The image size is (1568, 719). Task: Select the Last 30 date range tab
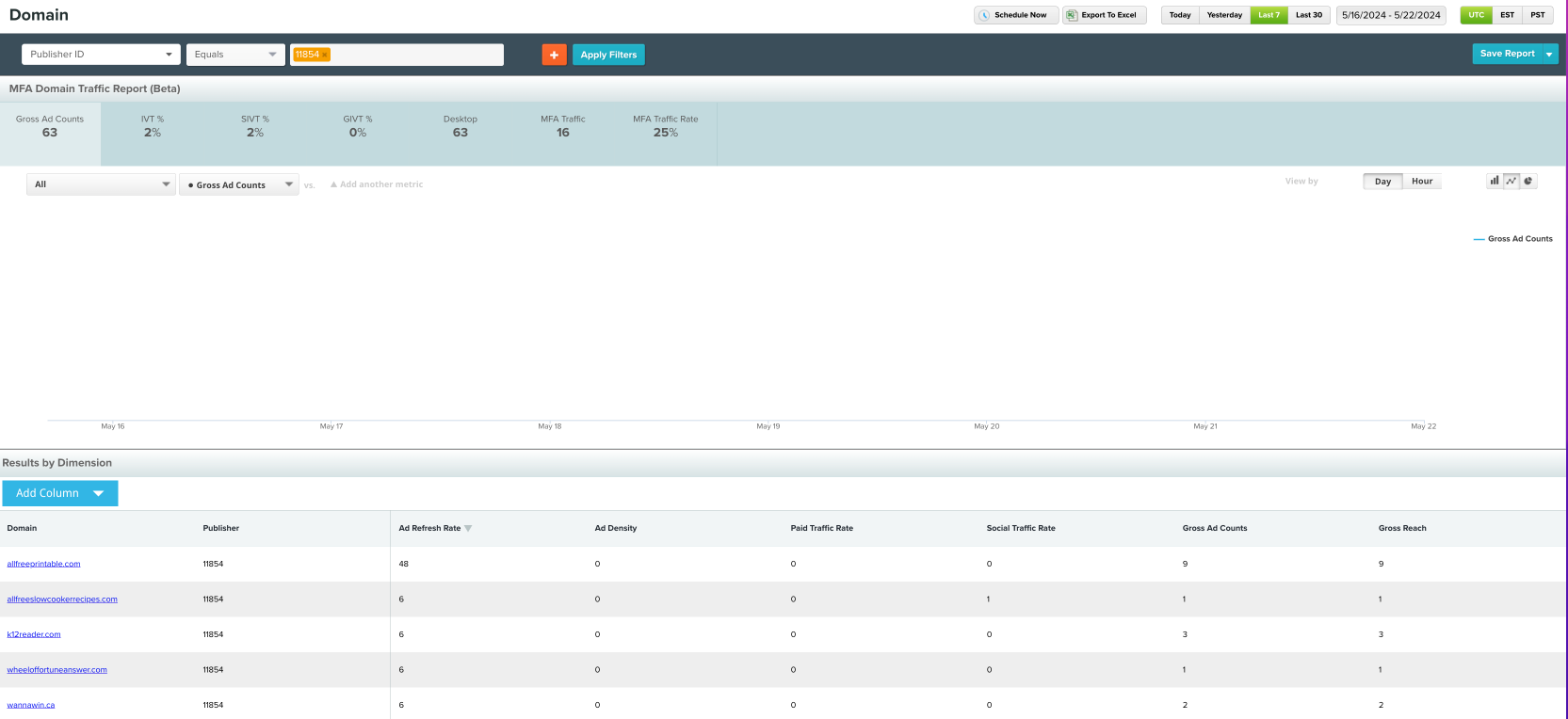(x=1309, y=15)
